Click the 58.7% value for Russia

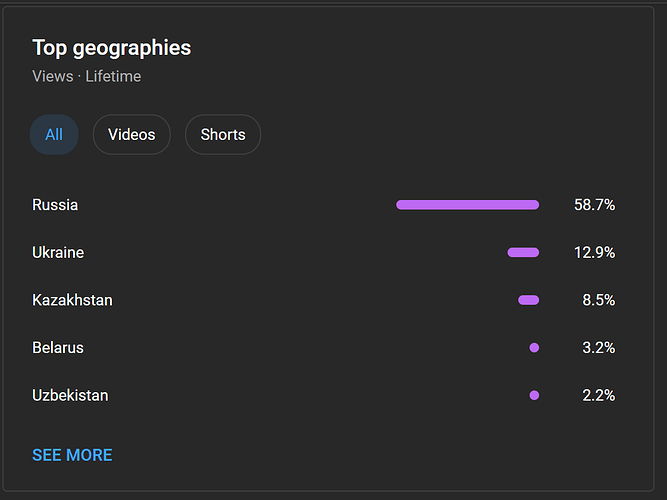point(594,205)
